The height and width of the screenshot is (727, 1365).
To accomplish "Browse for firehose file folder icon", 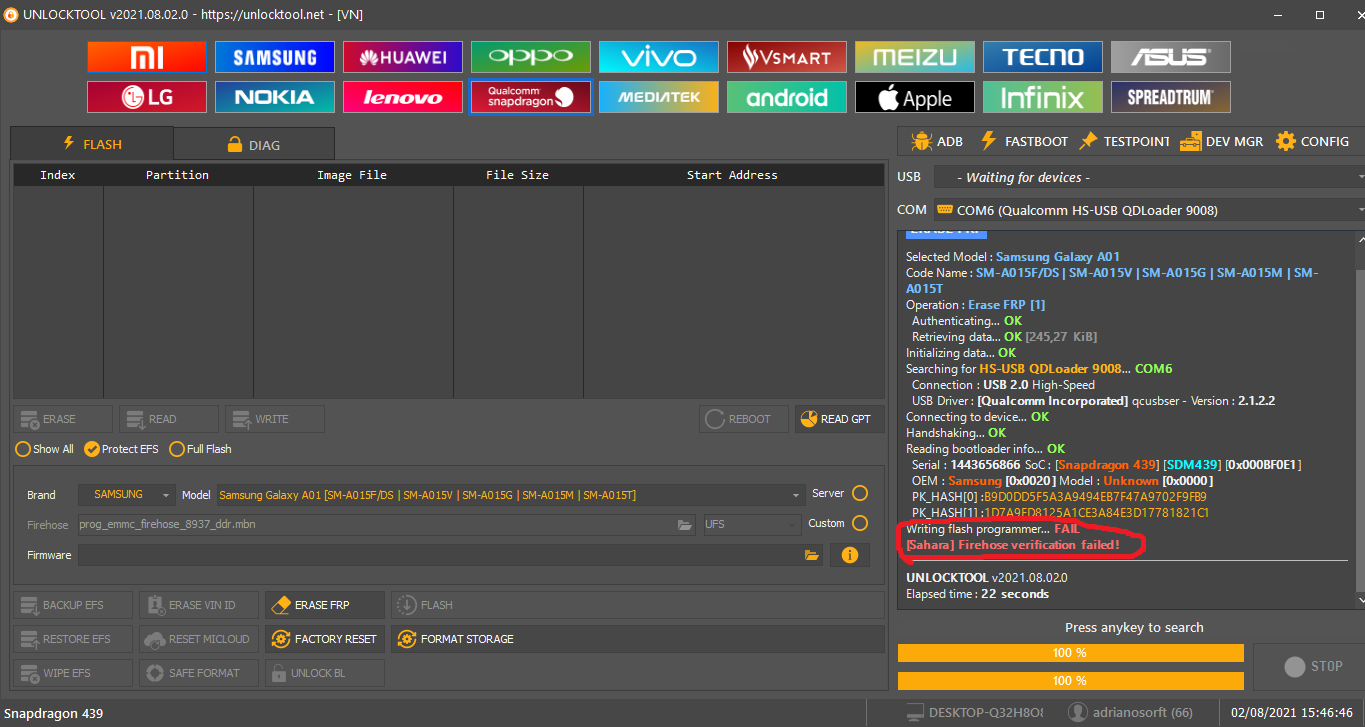I will tap(685, 524).
